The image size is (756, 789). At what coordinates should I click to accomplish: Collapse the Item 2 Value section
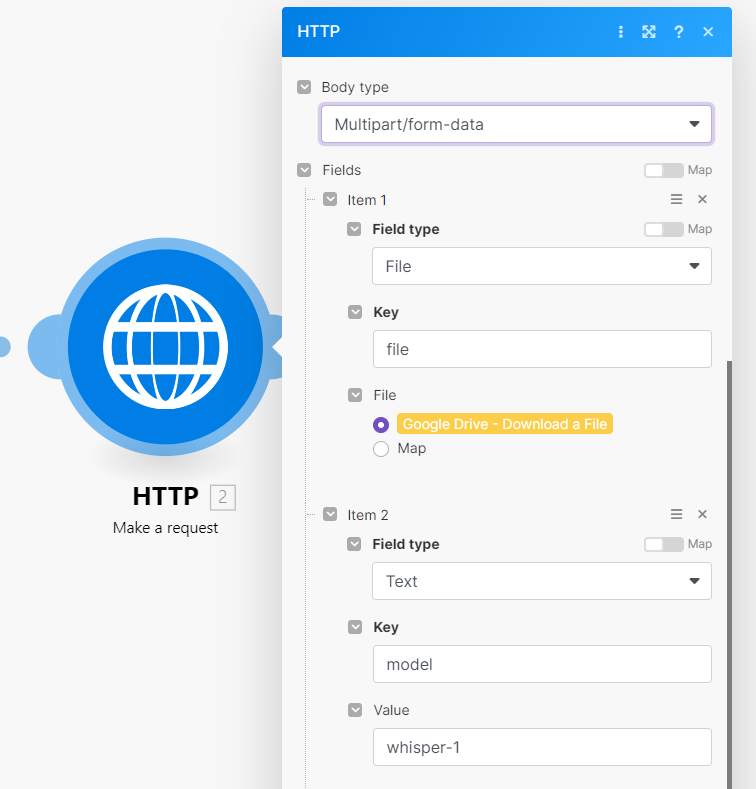coord(355,710)
